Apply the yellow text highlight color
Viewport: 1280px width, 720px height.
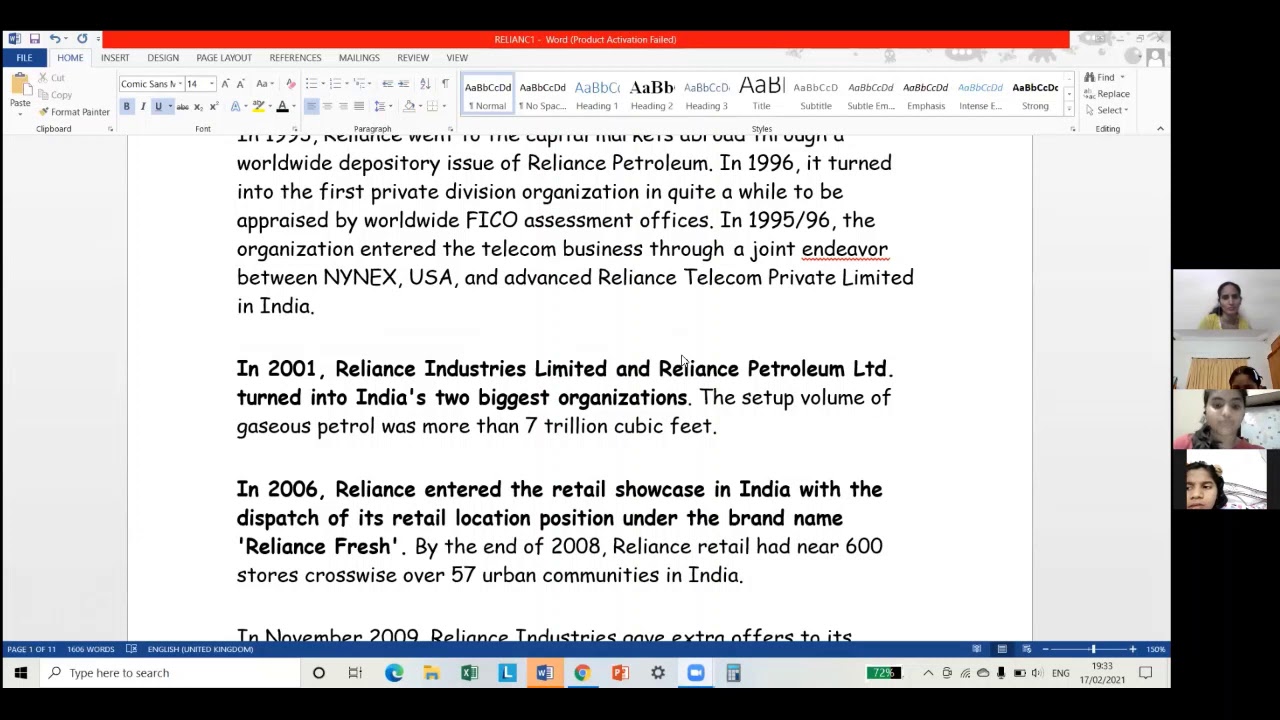[x=258, y=106]
